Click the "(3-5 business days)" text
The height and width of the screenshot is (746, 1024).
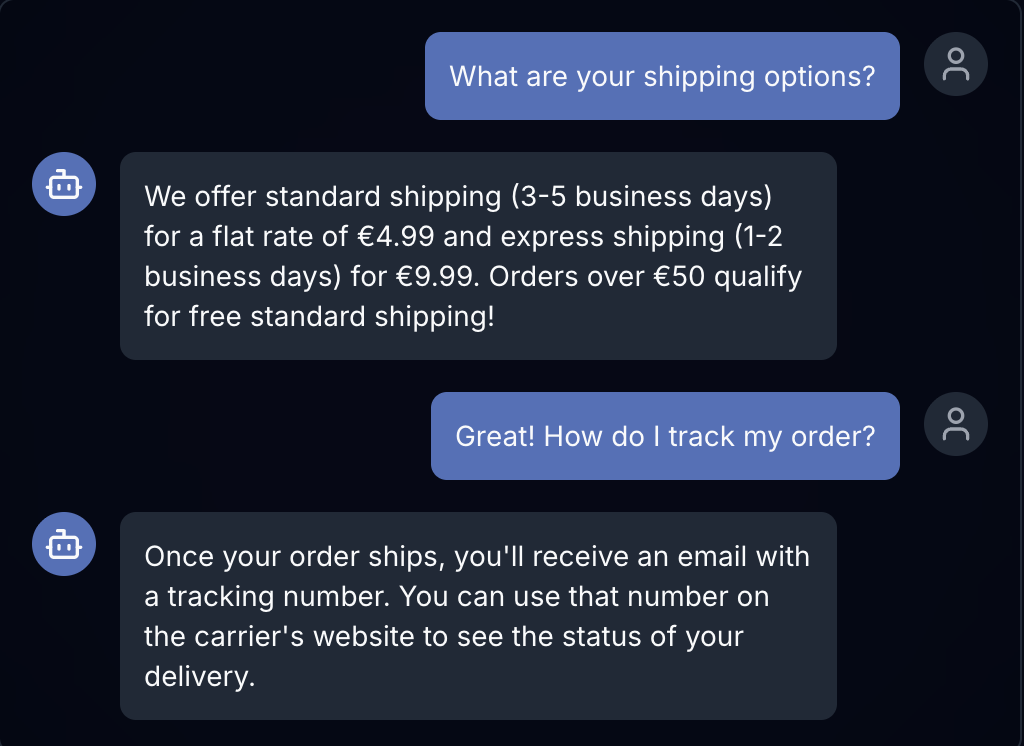[x=641, y=196]
